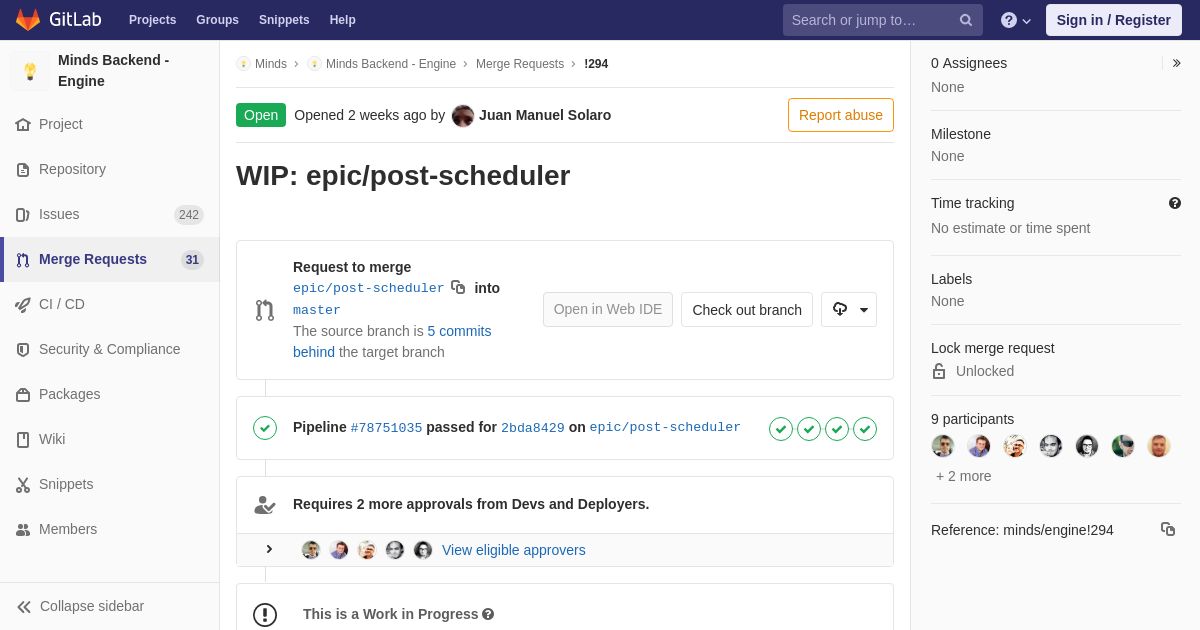The image size is (1200, 630).
Task: Click the unlocked padlock icon
Action: tap(939, 371)
